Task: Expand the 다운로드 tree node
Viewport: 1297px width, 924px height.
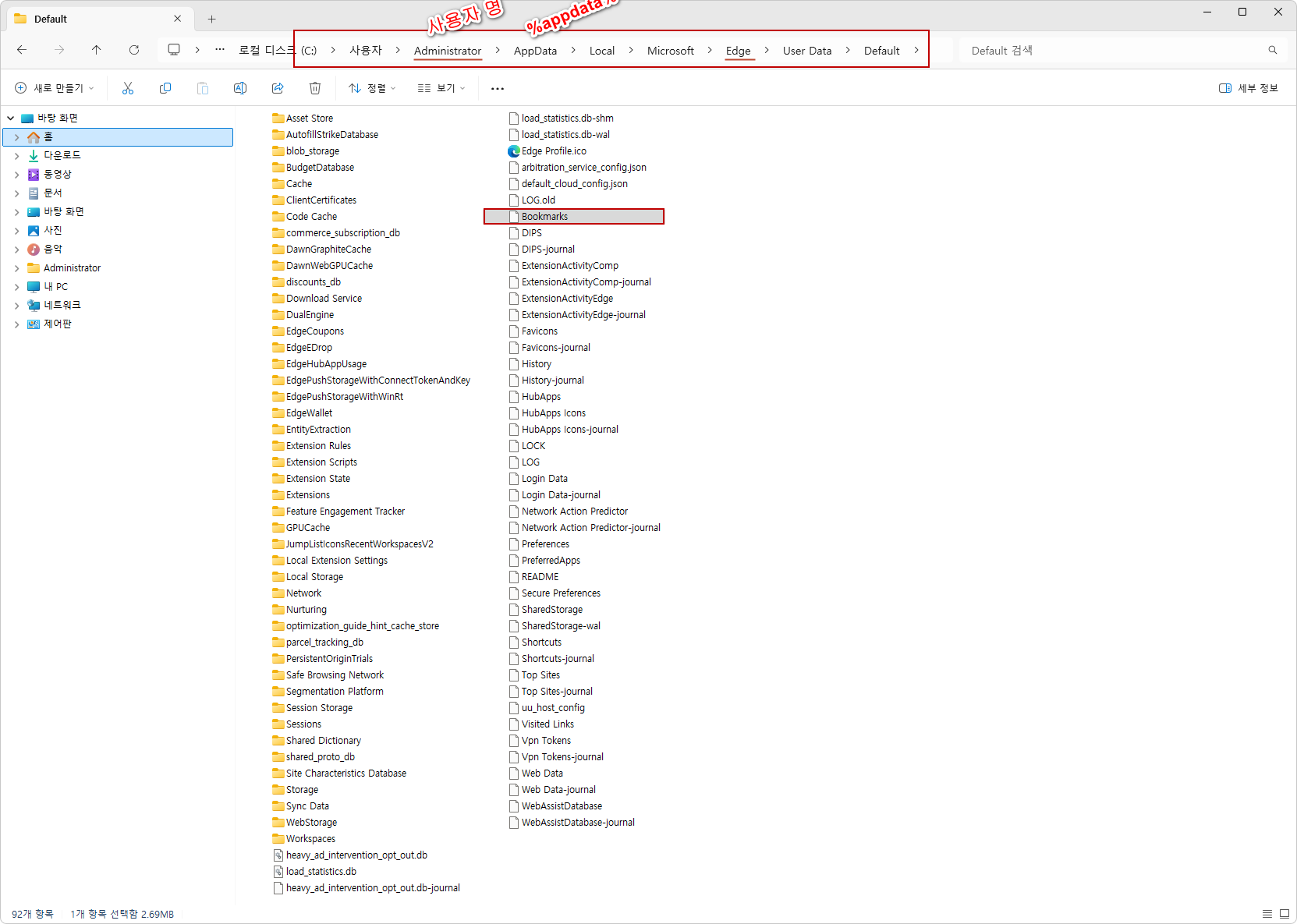Action: click(17, 156)
